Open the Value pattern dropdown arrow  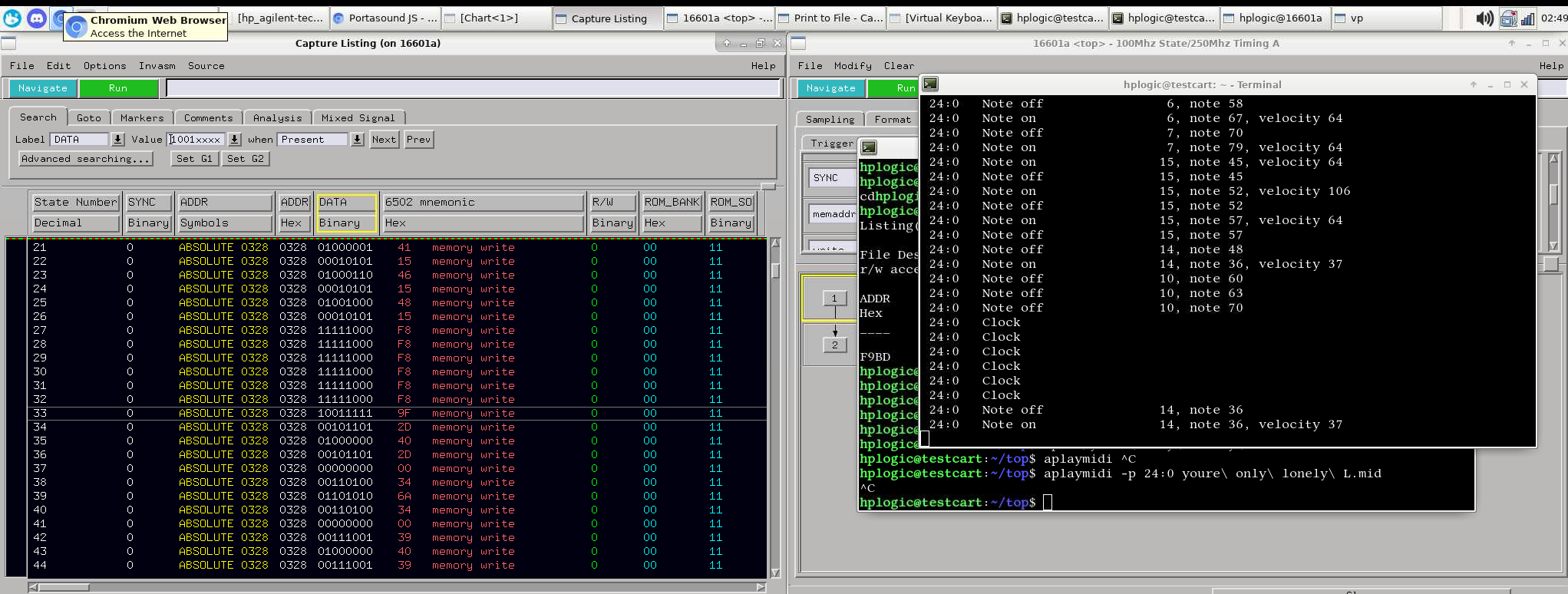(x=235, y=139)
